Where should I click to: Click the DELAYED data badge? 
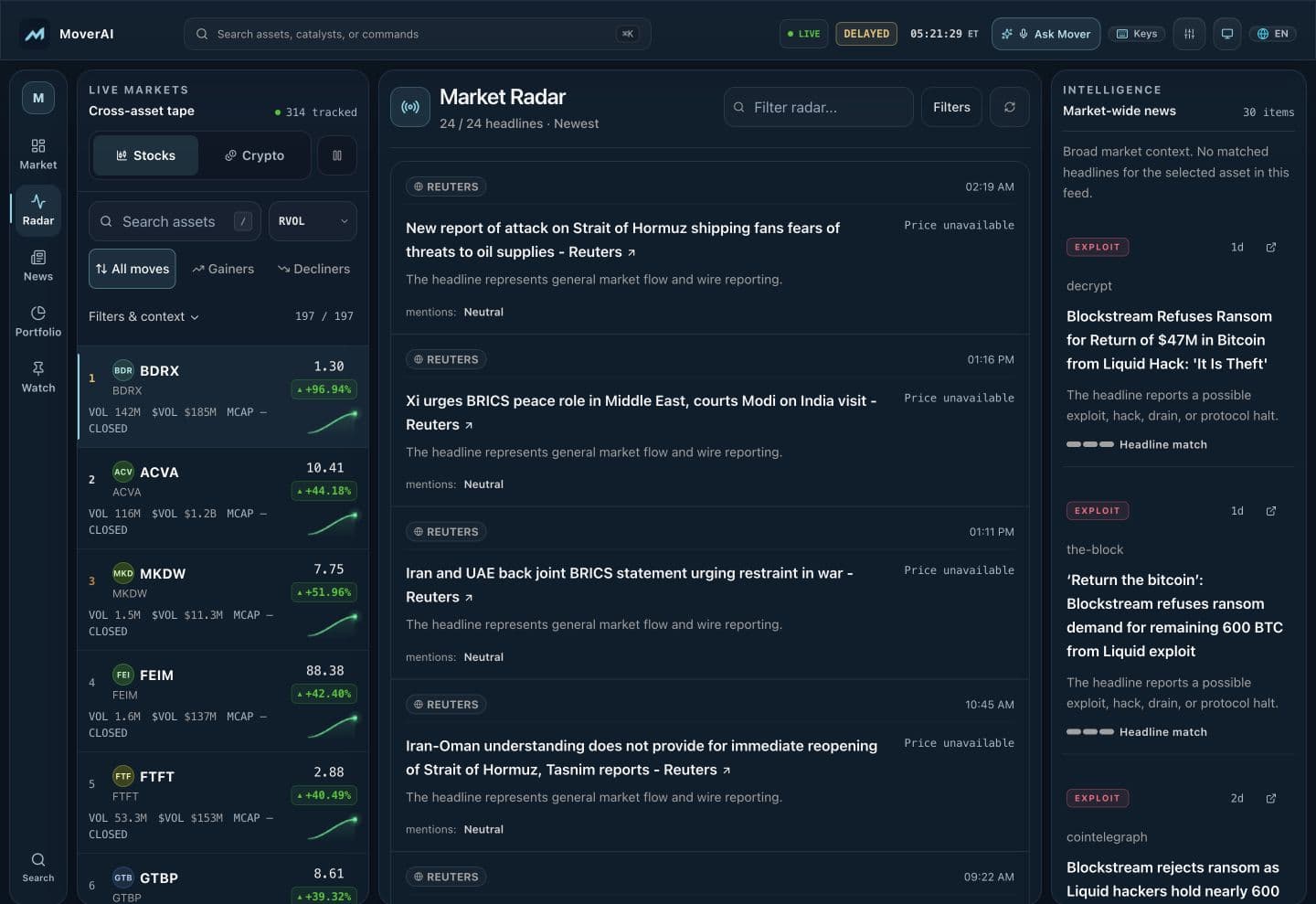(x=866, y=34)
